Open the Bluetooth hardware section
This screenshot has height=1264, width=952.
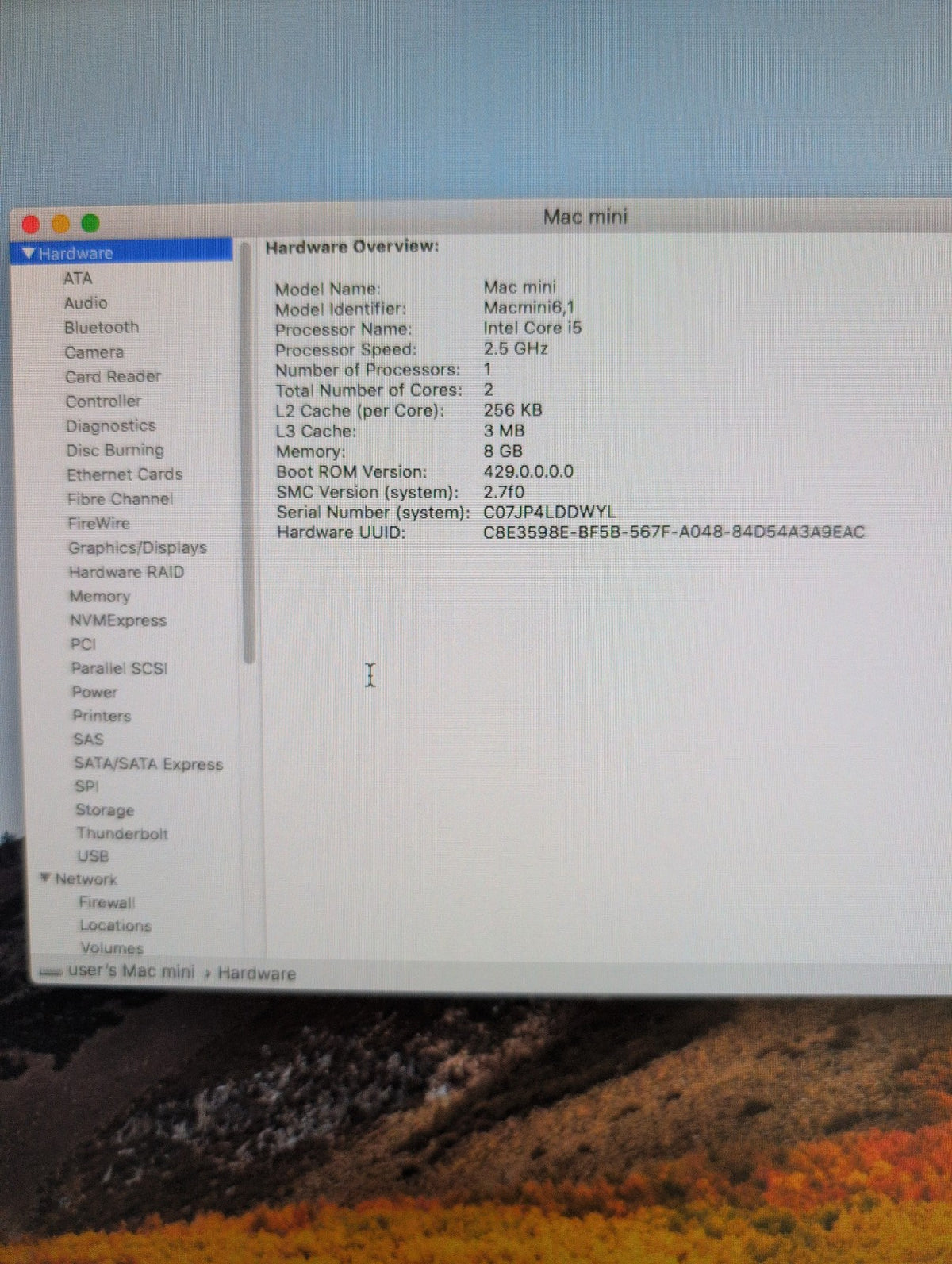pos(102,328)
